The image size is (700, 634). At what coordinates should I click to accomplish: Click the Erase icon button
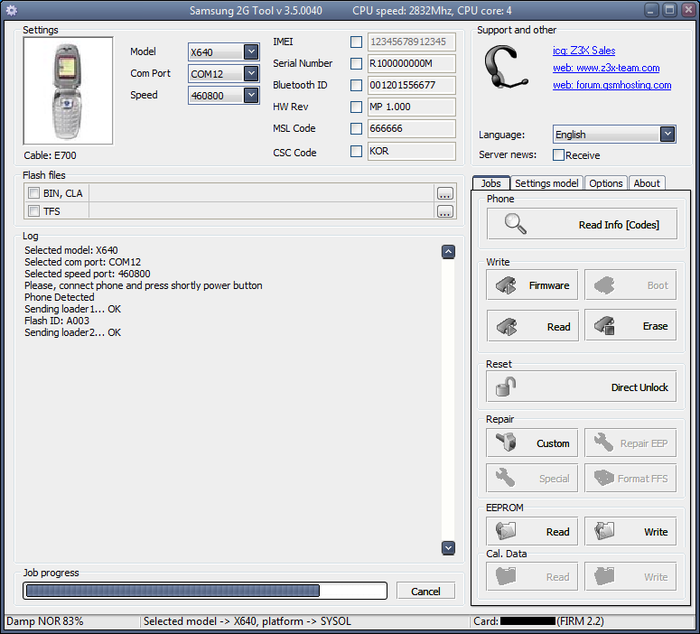pos(604,326)
